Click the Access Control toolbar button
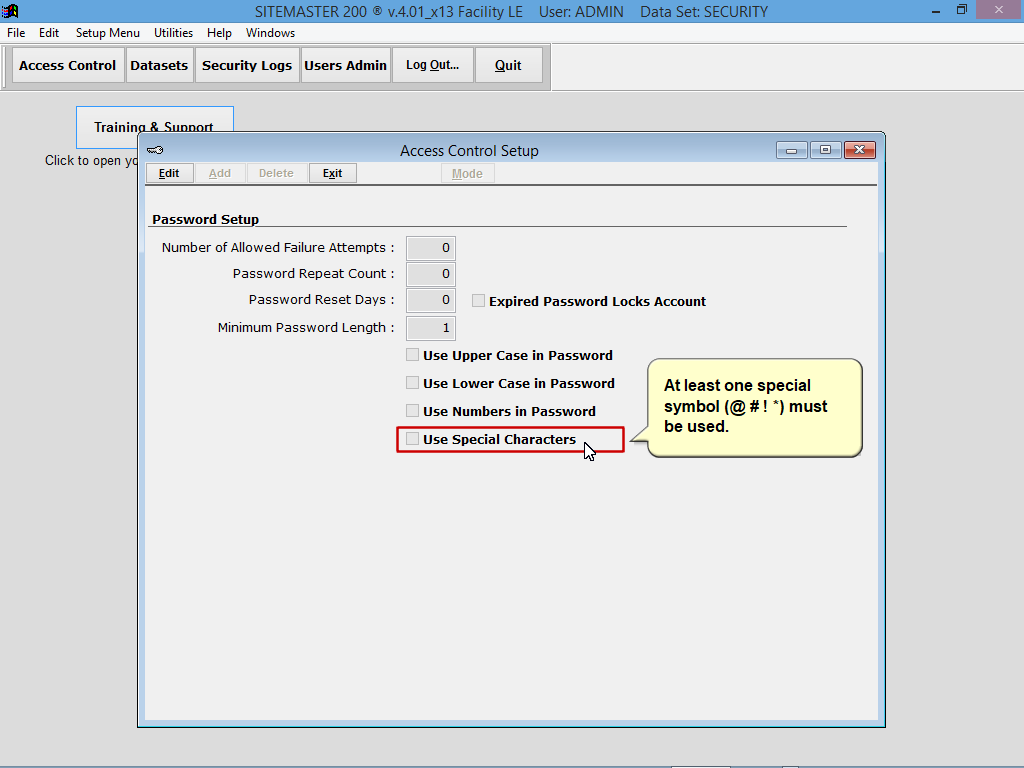Image resolution: width=1024 pixels, height=768 pixels. coord(68,65)
